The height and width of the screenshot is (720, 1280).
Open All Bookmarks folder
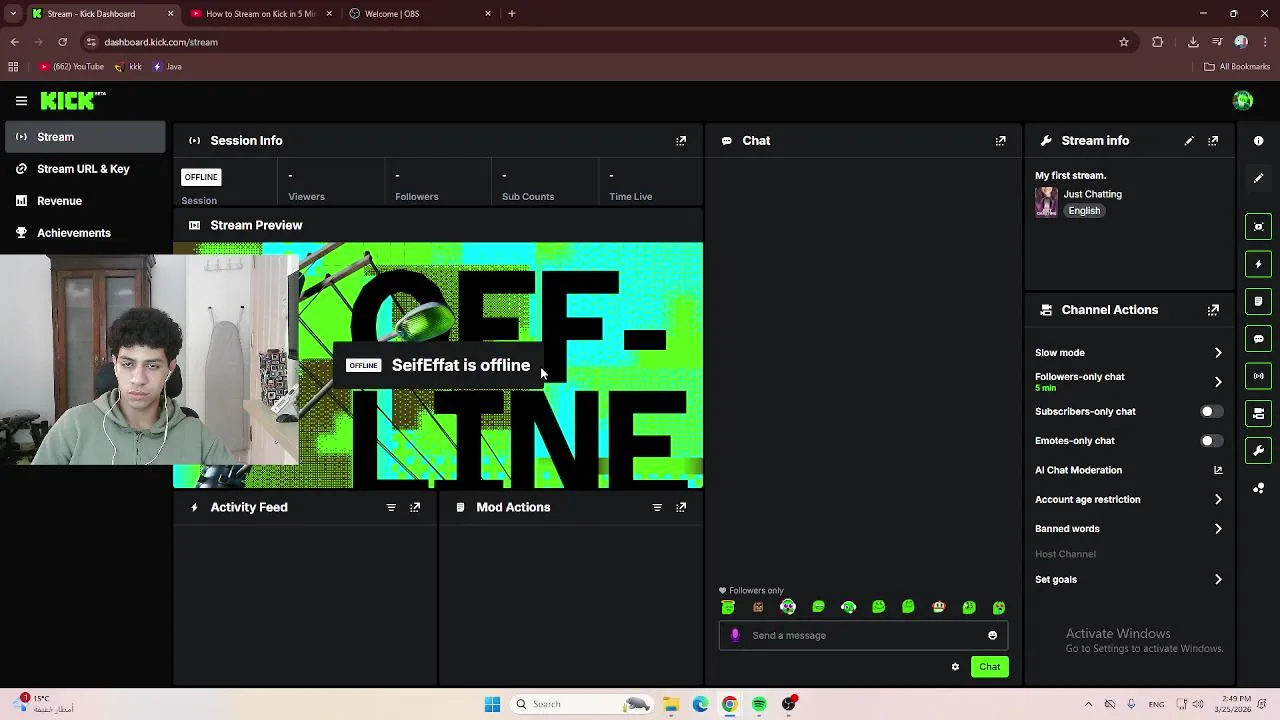tap(1237, 67)
